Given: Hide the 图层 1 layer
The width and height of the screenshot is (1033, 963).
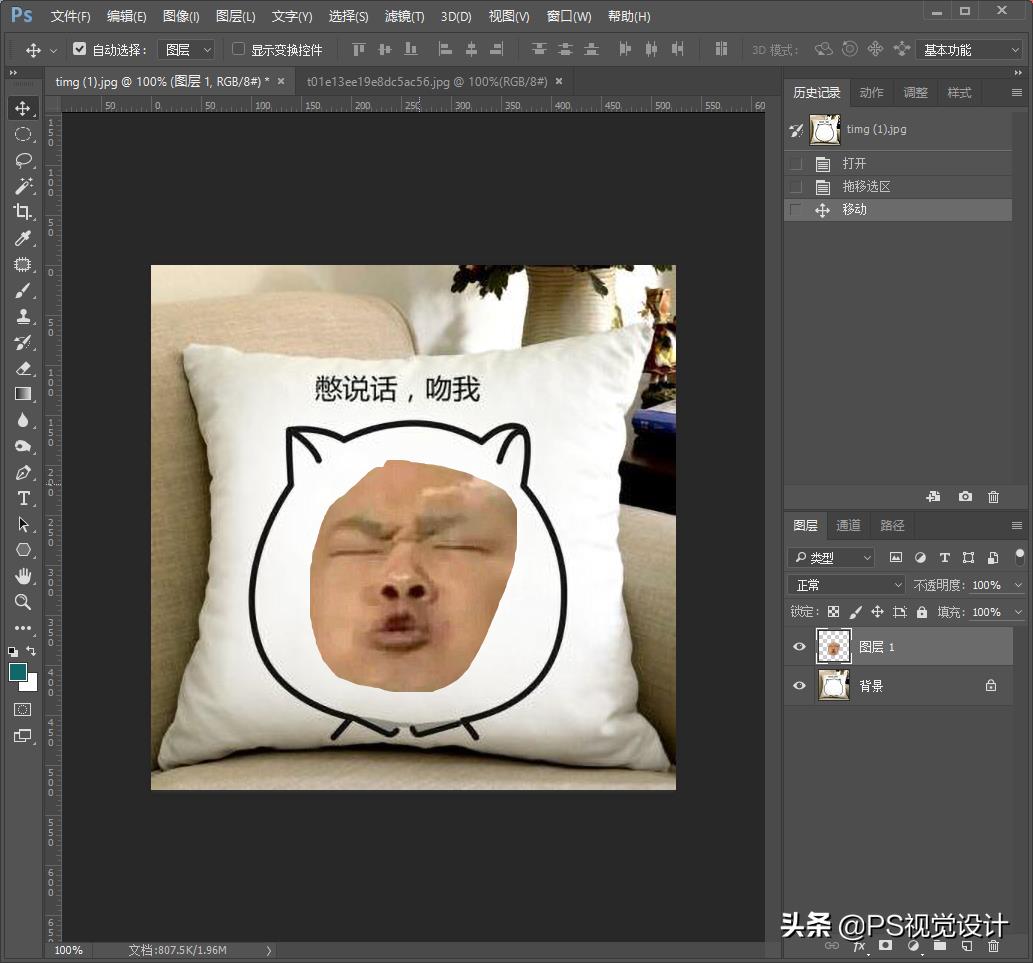Looking at the screenshot, I should 799,647.
